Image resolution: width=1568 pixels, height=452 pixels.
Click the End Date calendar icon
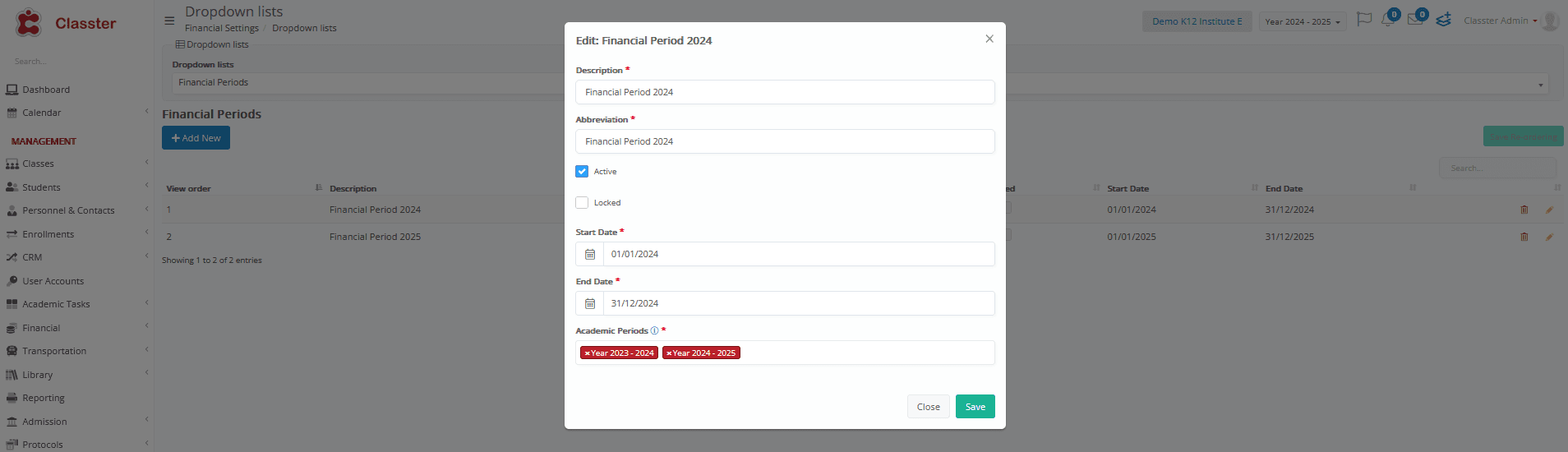pyautogui.click(x=590, y=303)
